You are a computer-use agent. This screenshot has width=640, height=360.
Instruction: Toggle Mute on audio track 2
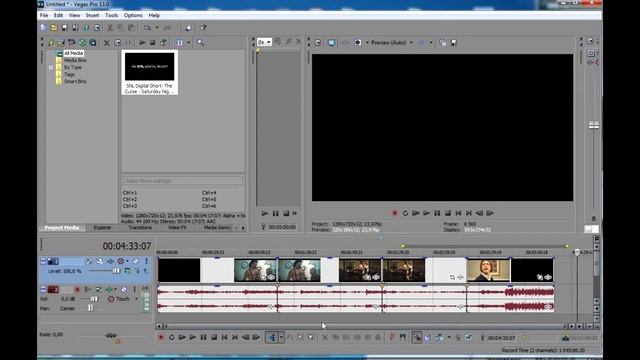124,290
